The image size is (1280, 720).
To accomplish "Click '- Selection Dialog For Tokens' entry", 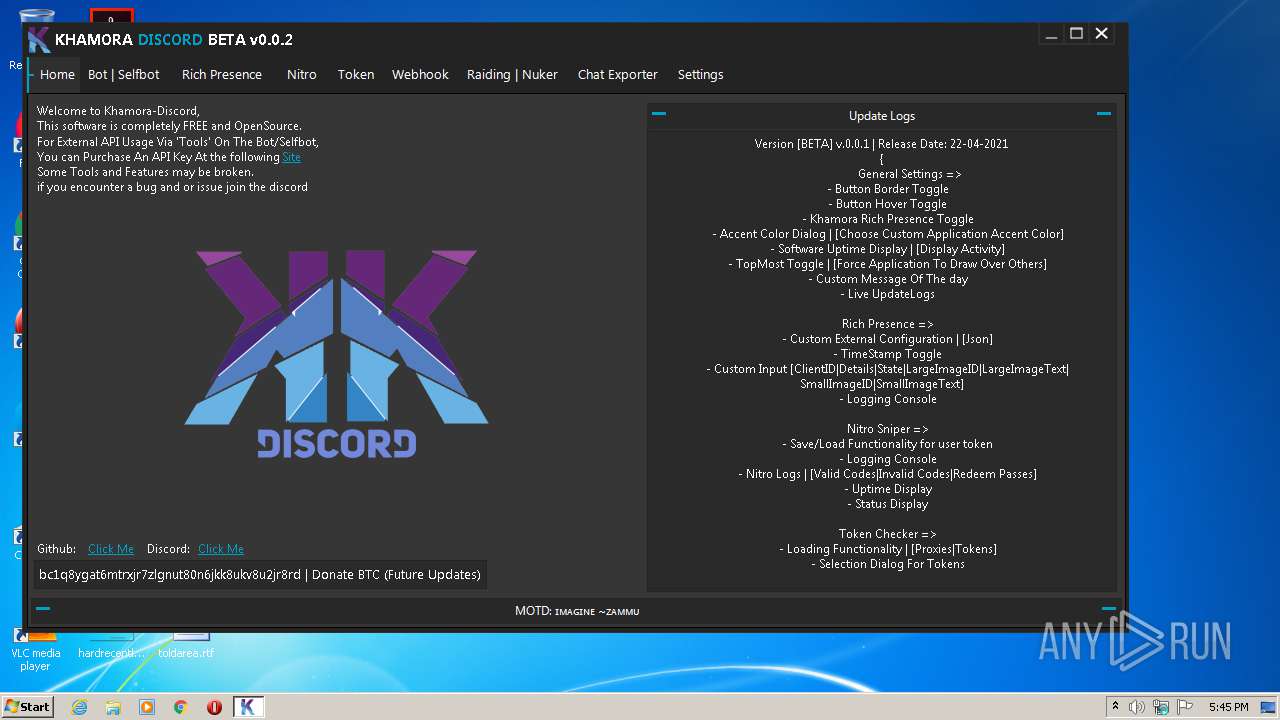I will (x=887, y=564).
